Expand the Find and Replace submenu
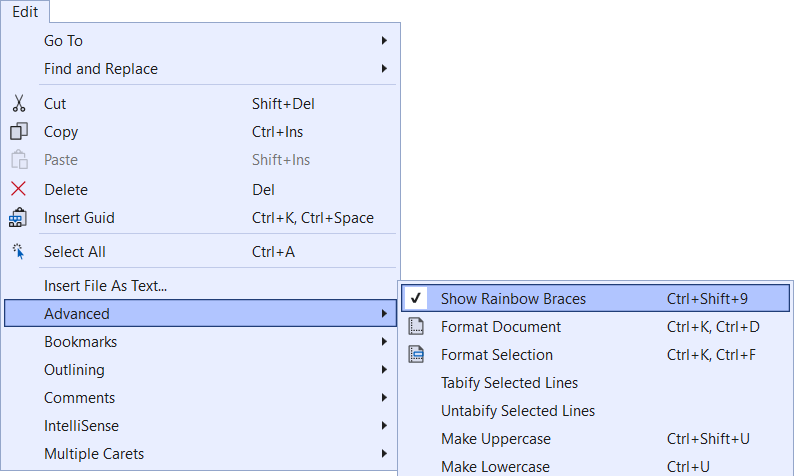This screenshot has width=794, height=476. coord(101,69)
